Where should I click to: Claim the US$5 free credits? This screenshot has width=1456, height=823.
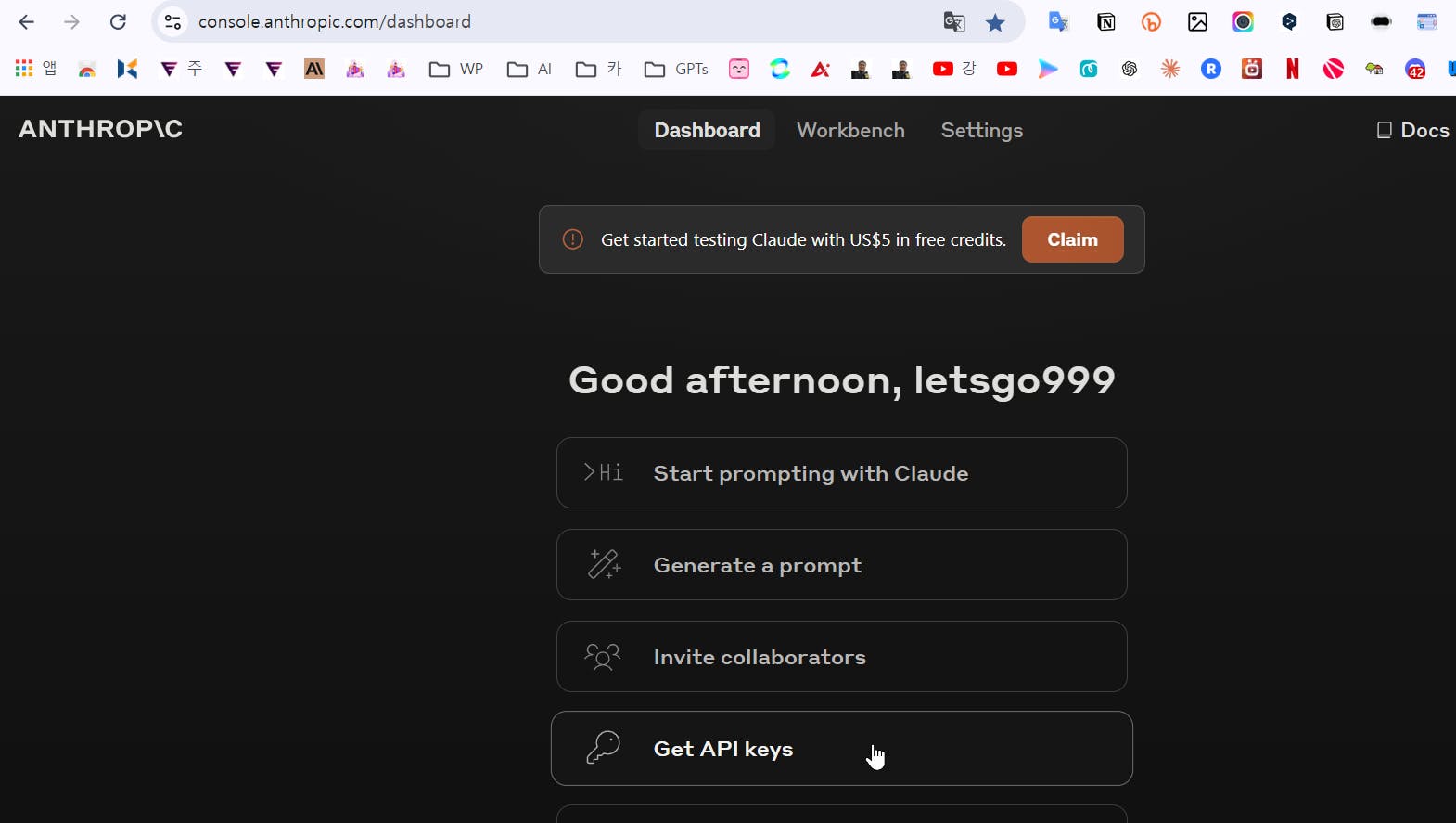coord(1072,239)
